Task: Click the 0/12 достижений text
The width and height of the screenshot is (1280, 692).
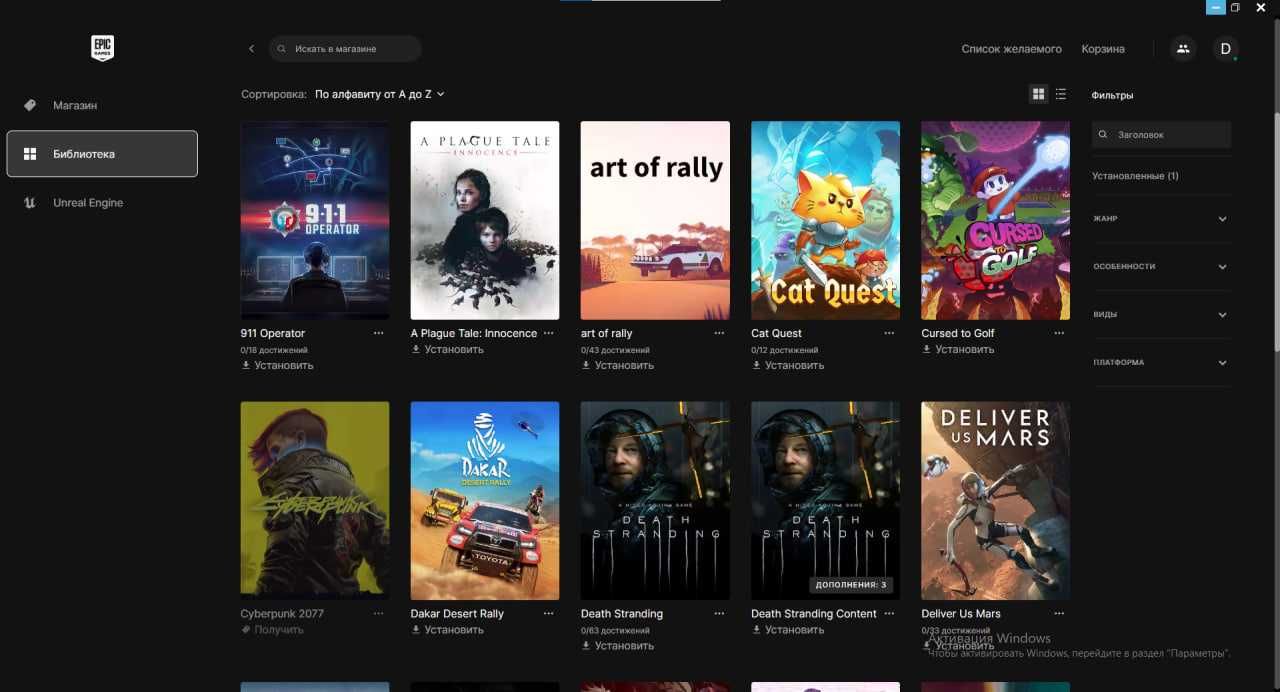Action: click(784, 350)
